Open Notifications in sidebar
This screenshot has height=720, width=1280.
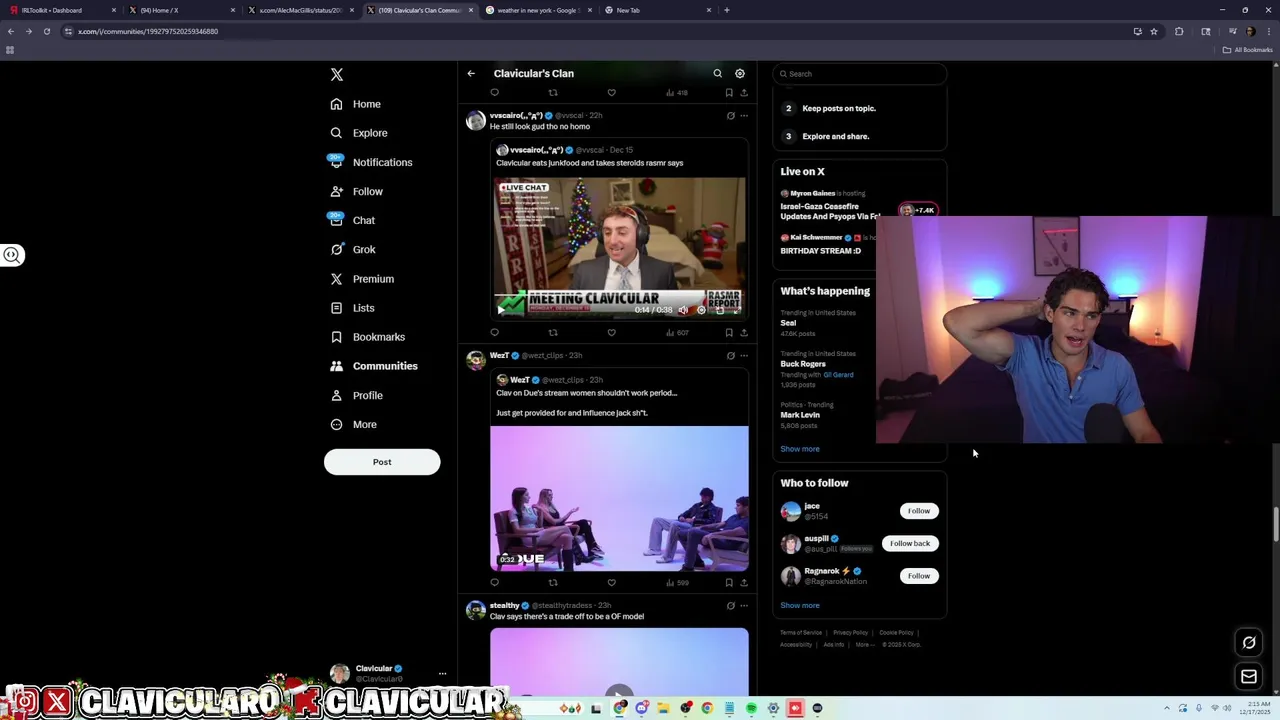click(x=370, y=162)
